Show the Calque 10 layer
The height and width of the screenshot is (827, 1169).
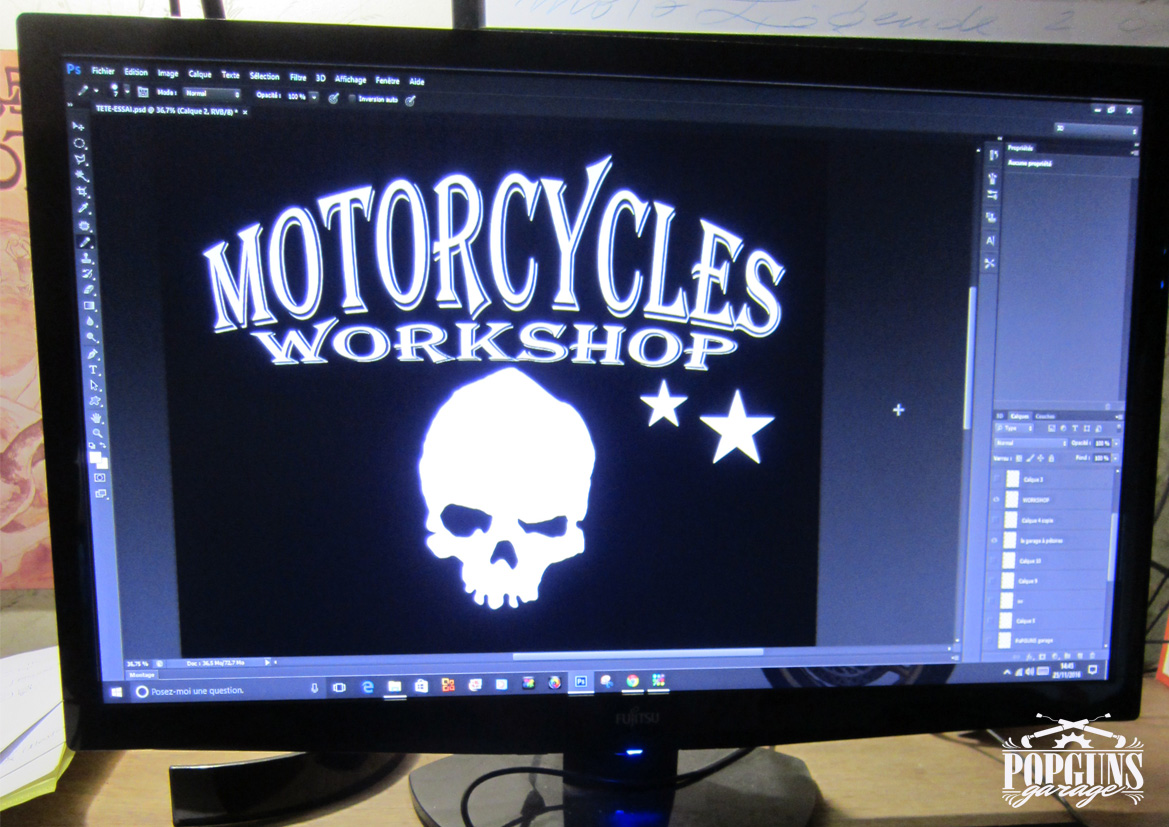point(992,562)
